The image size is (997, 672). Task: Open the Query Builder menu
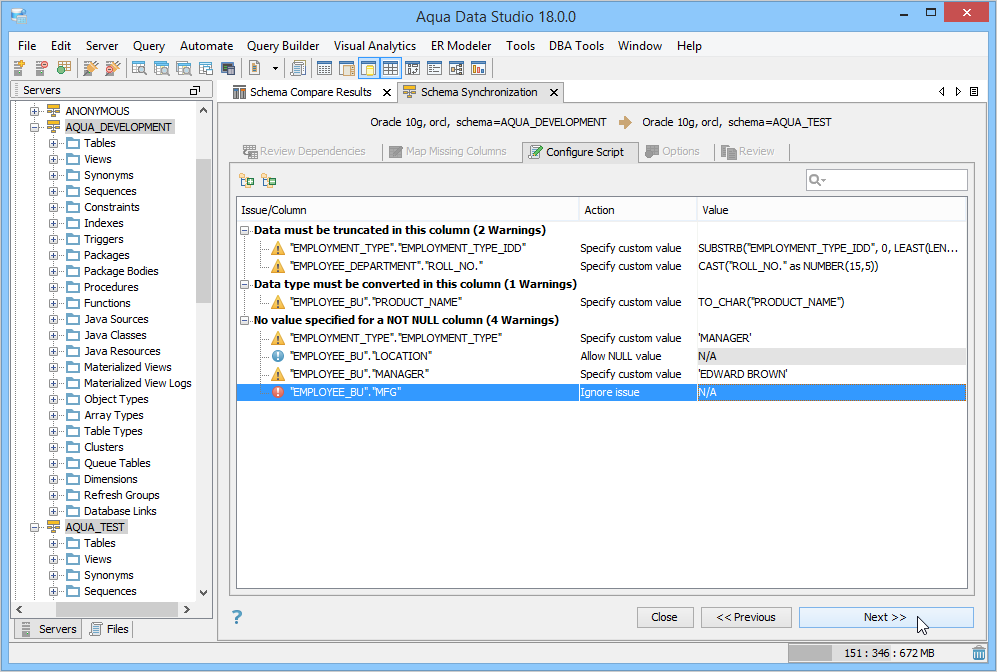coord(283,46)
